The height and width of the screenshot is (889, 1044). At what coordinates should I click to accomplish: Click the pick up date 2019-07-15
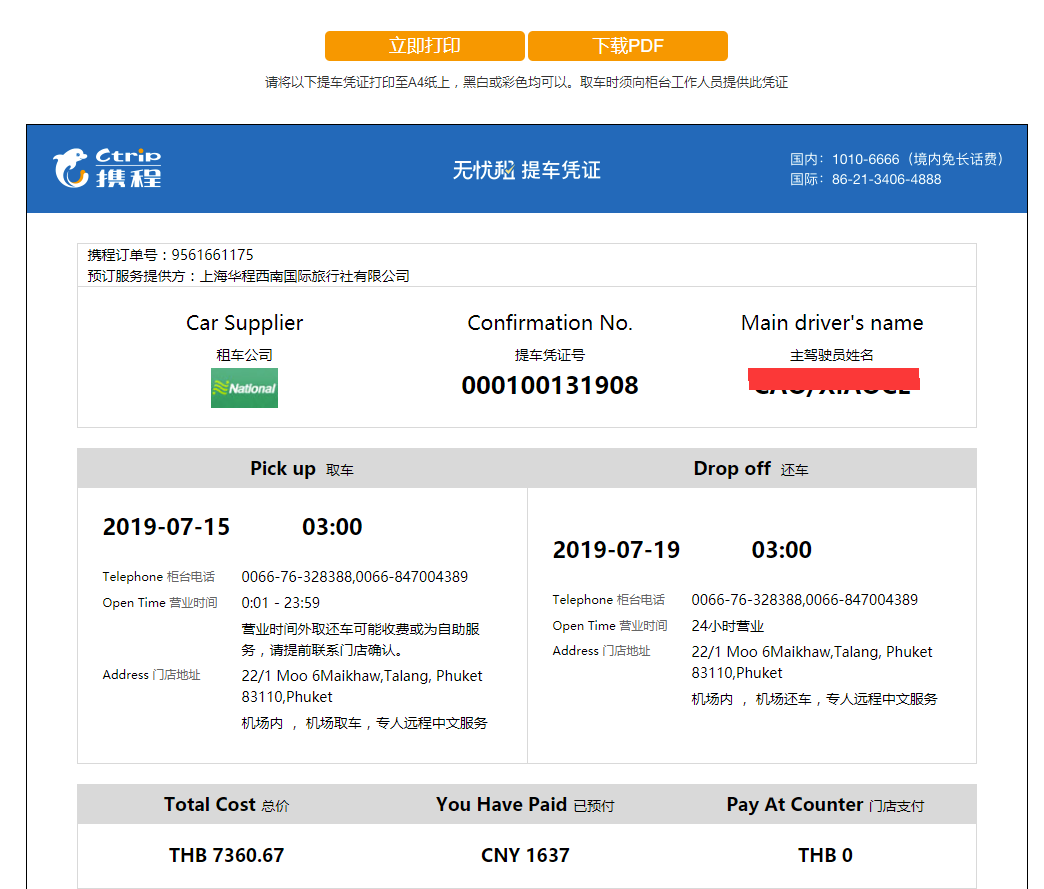click(x=166, y=527)
